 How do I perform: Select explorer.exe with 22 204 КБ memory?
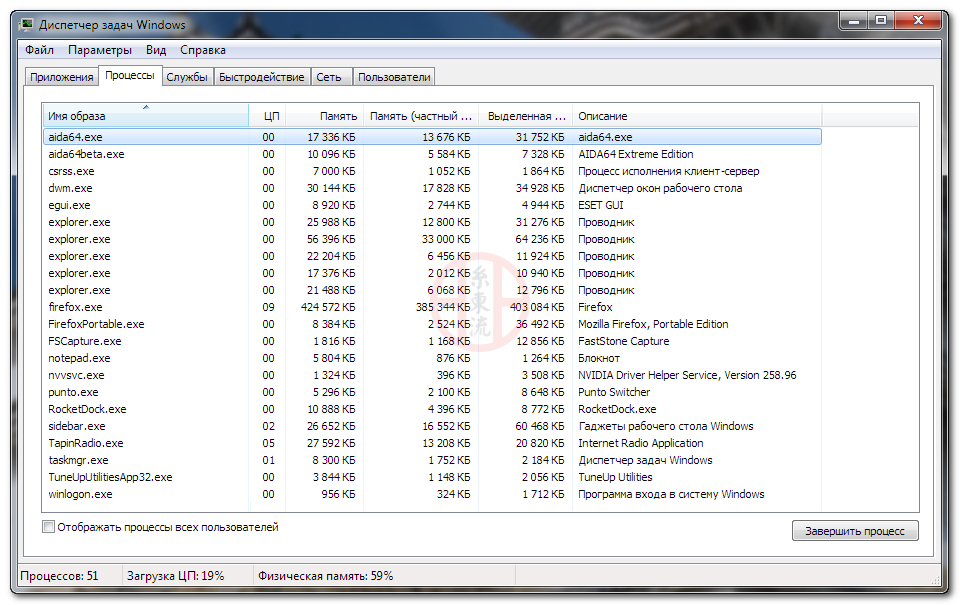(432, 256)
